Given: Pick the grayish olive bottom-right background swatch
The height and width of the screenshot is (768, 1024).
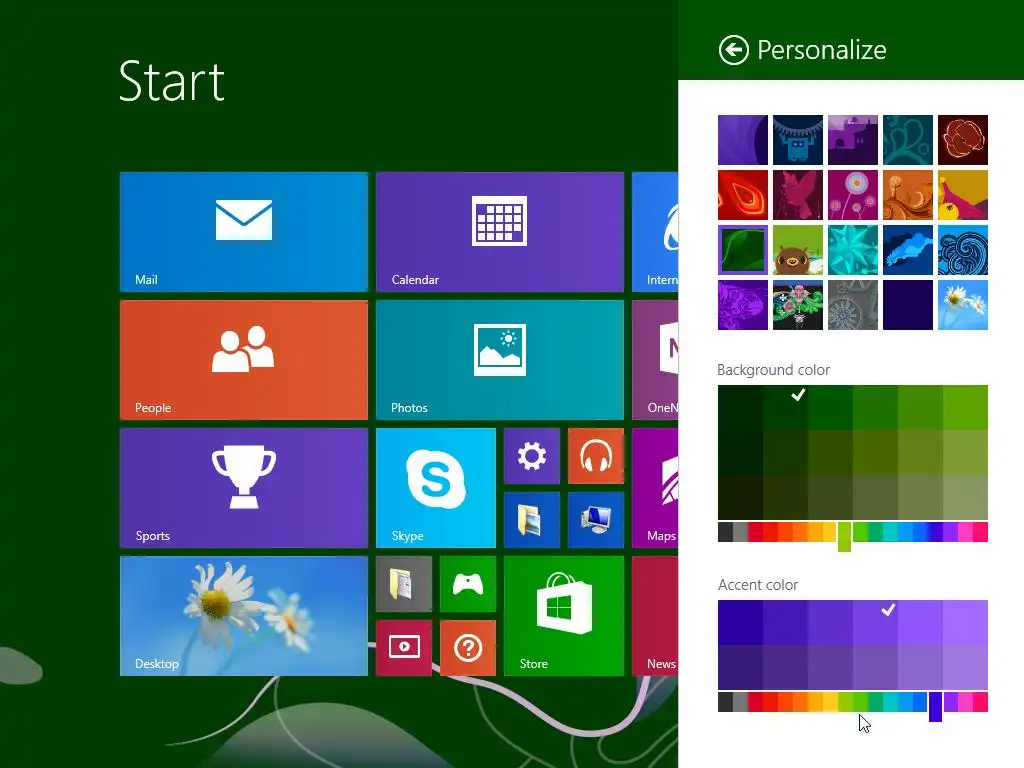Looking at the screenshot, I should (965, 498).
